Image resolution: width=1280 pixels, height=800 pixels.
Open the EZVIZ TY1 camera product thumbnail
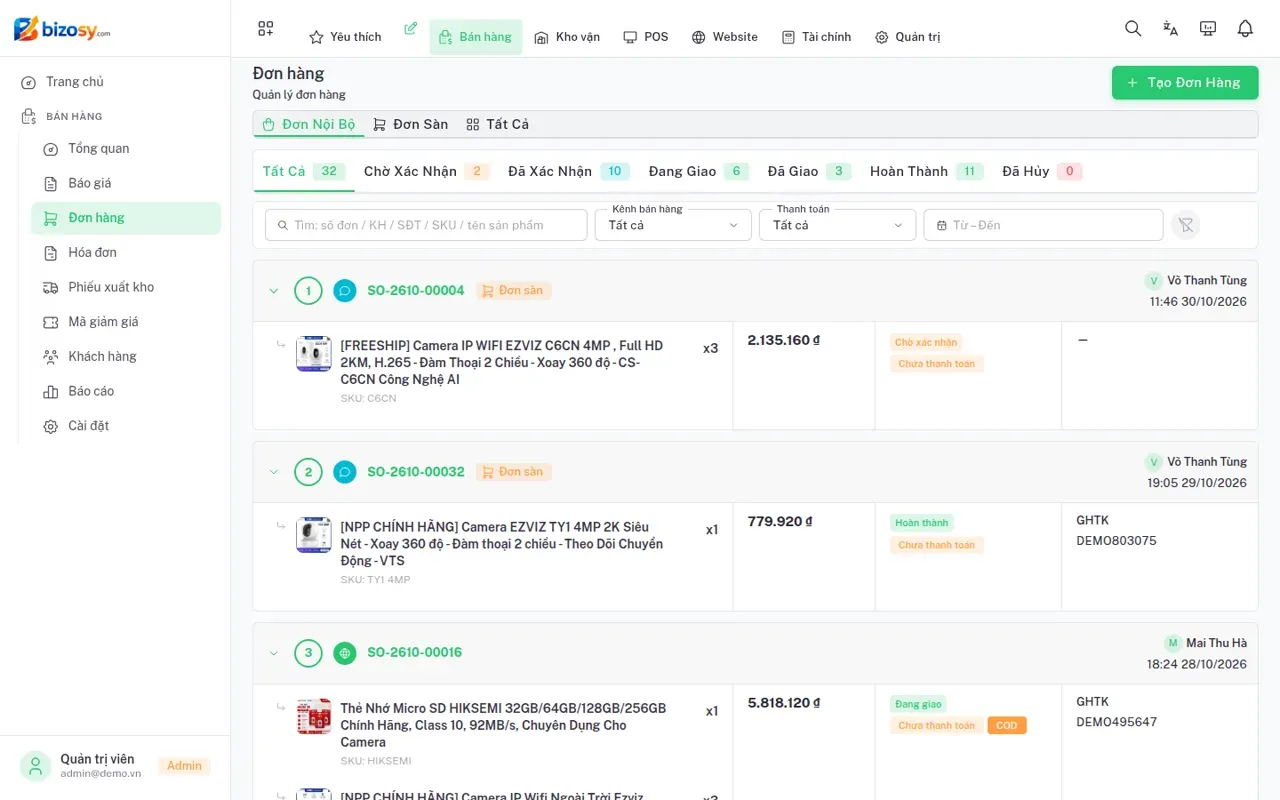(314, 535)
